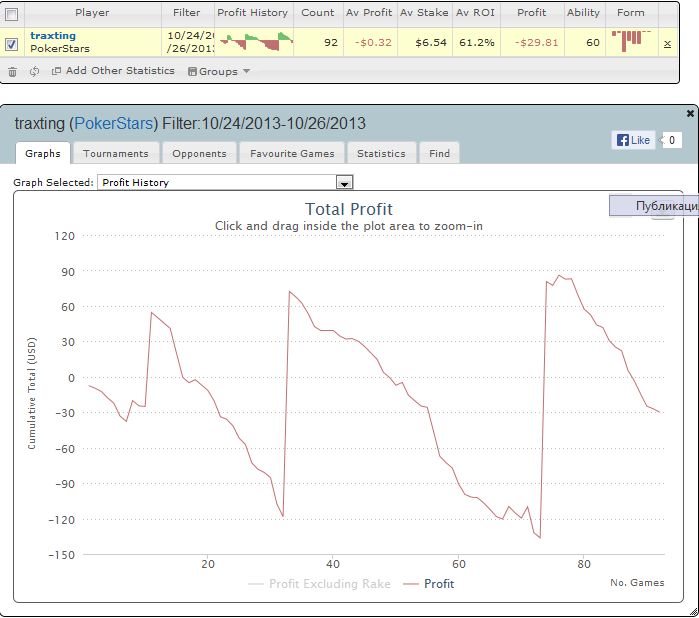Delete selected players with trash icon
This screenshot has height=618, width=699.
pyautogui.click(x=12, y=71)
